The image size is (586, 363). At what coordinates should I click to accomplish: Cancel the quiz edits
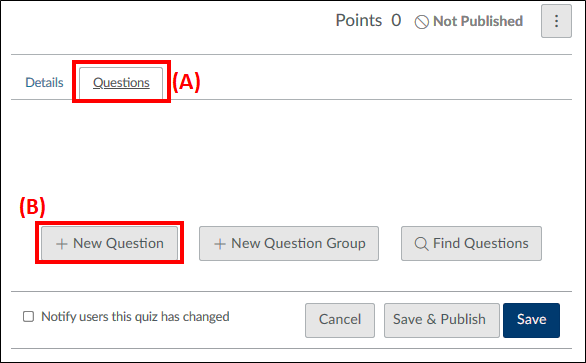340,320
